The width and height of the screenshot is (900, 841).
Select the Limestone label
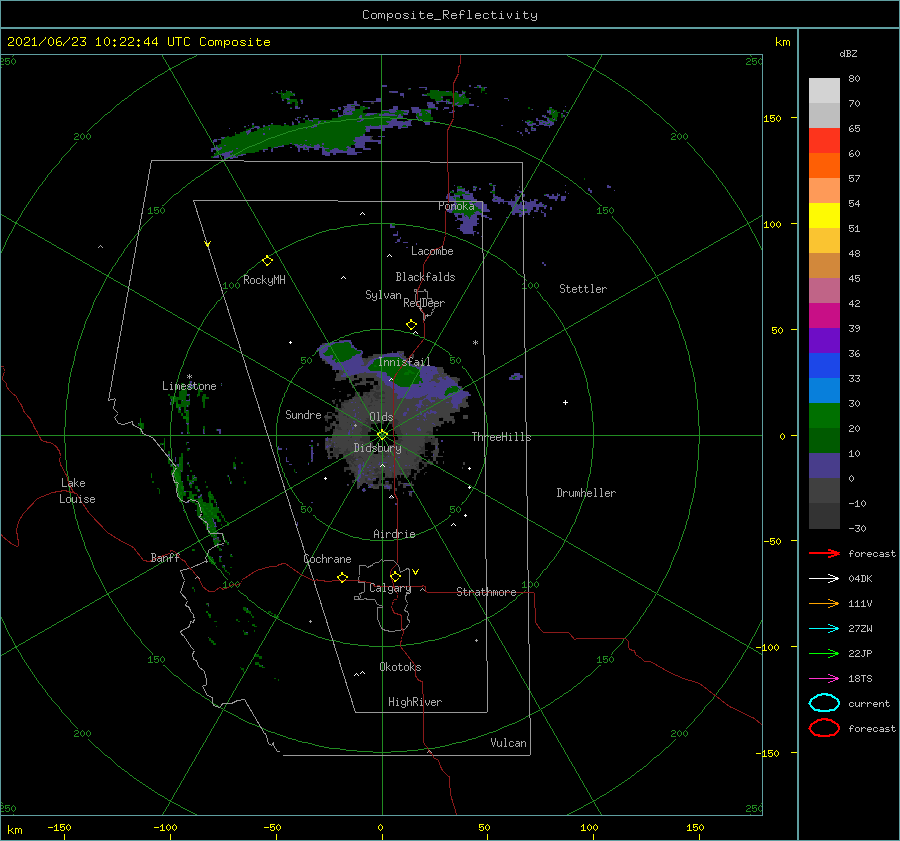[x=189, y=386]
